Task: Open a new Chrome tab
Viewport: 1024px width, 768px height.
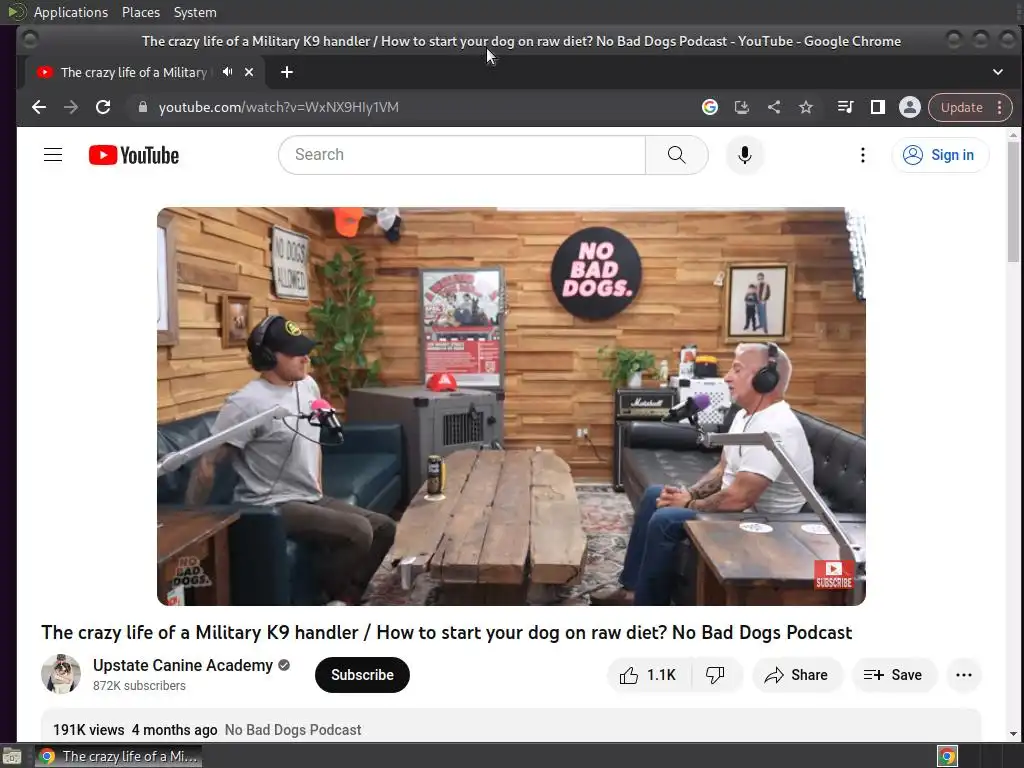Action: point(287,72)
